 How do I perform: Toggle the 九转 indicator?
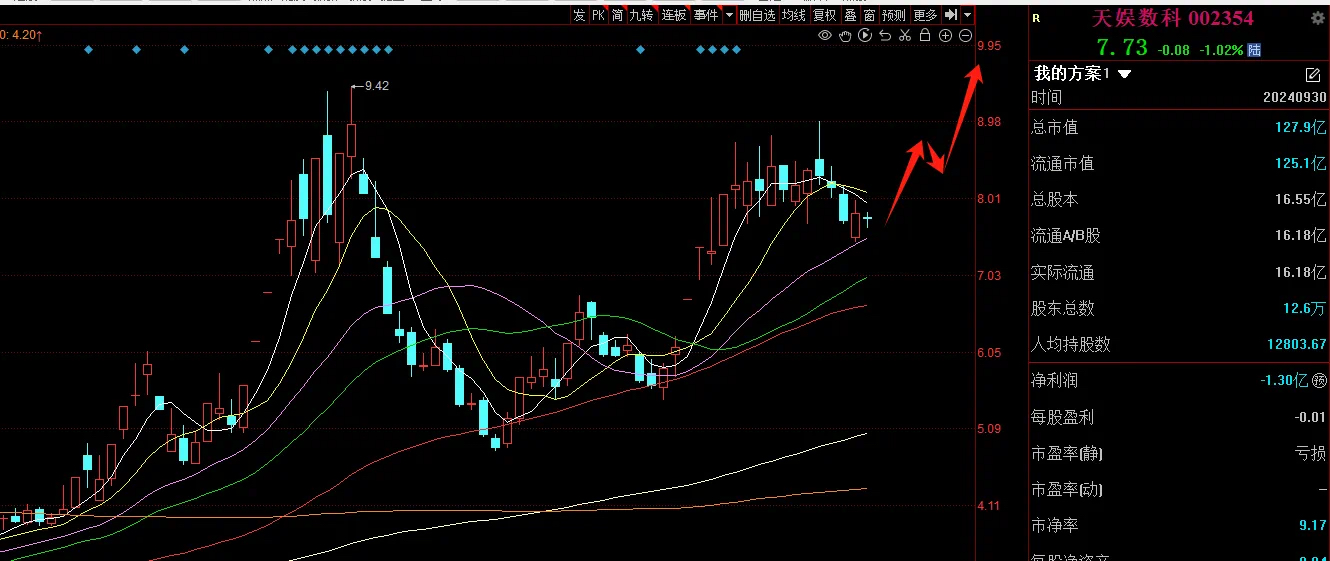click(641, 15)
